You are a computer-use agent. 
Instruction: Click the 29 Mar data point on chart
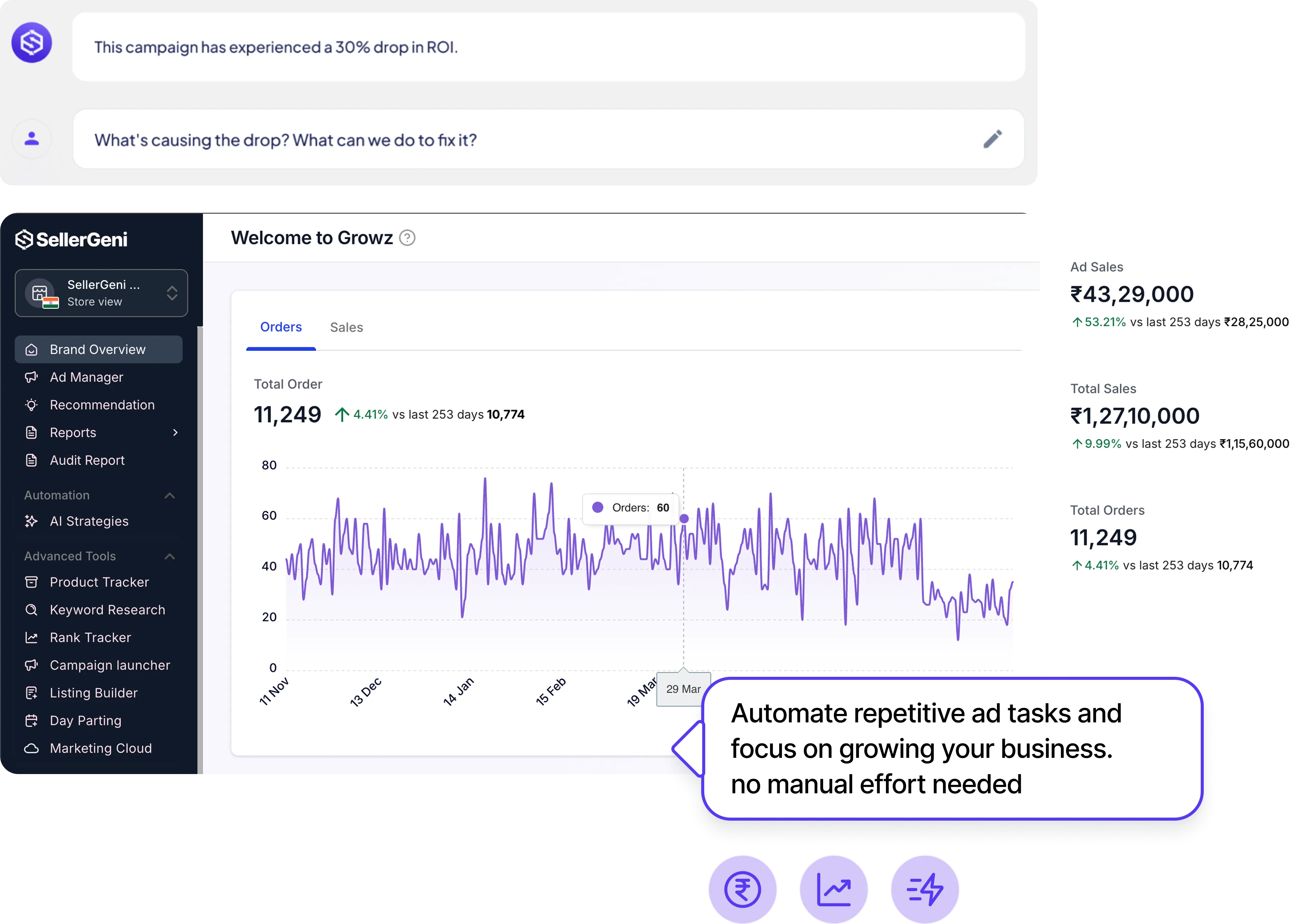pyautogui.click(x=684, y=518)
